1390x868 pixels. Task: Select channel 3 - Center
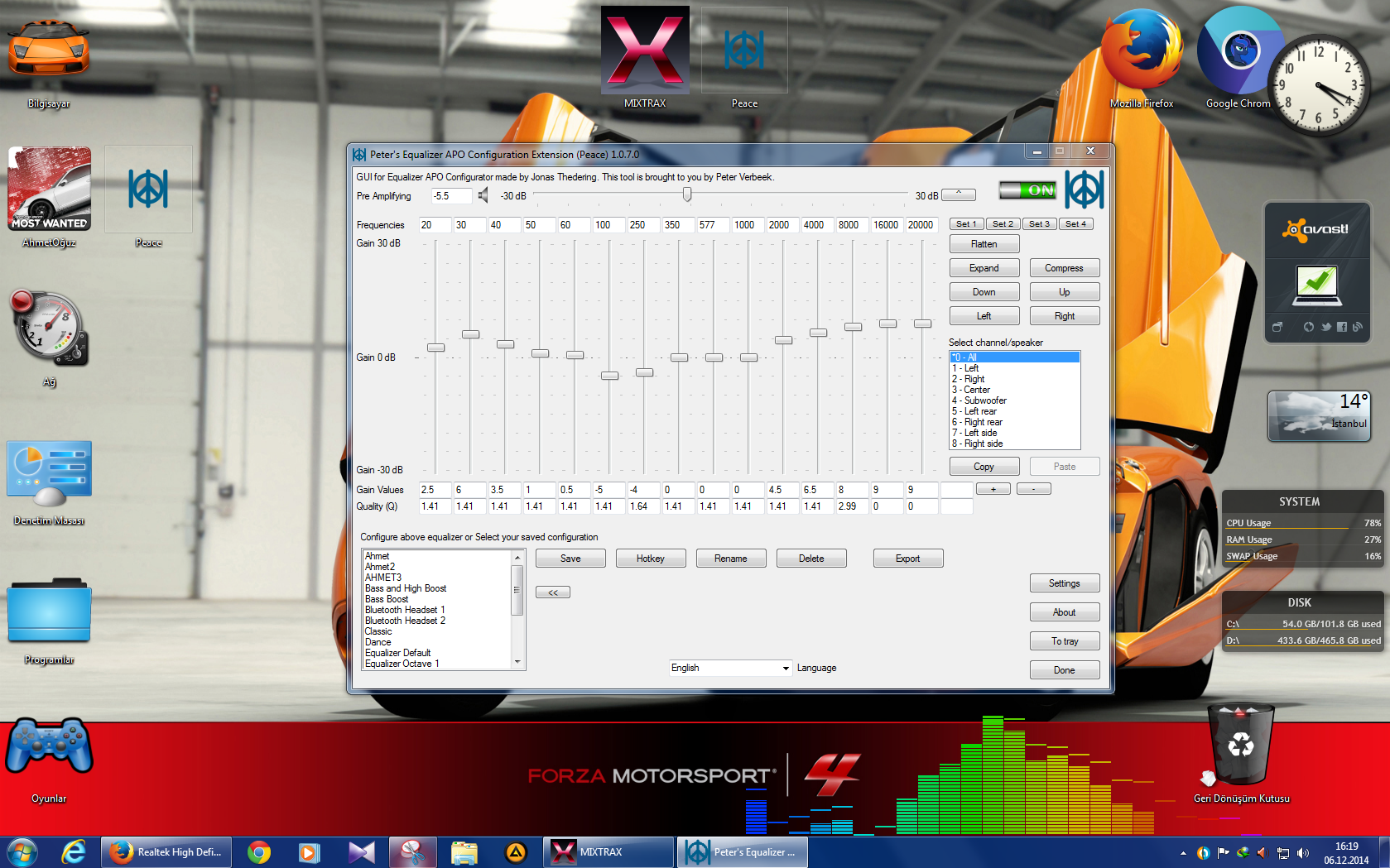[1014, 390]
